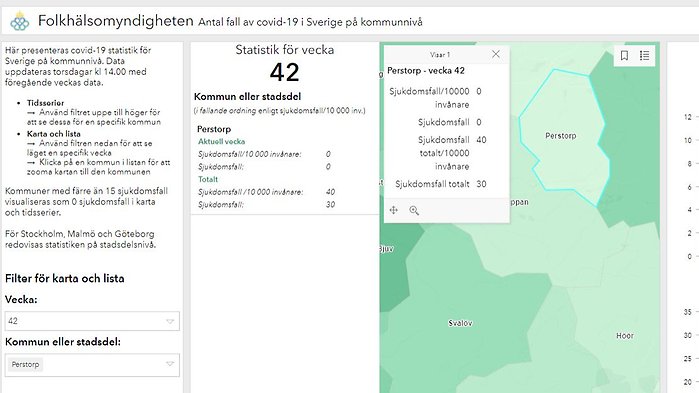The height and width of the screenshot is (393, 699).
Task: Expand the Kommun eller stadsdel dropdown arrow
Action: coord(170,364)
